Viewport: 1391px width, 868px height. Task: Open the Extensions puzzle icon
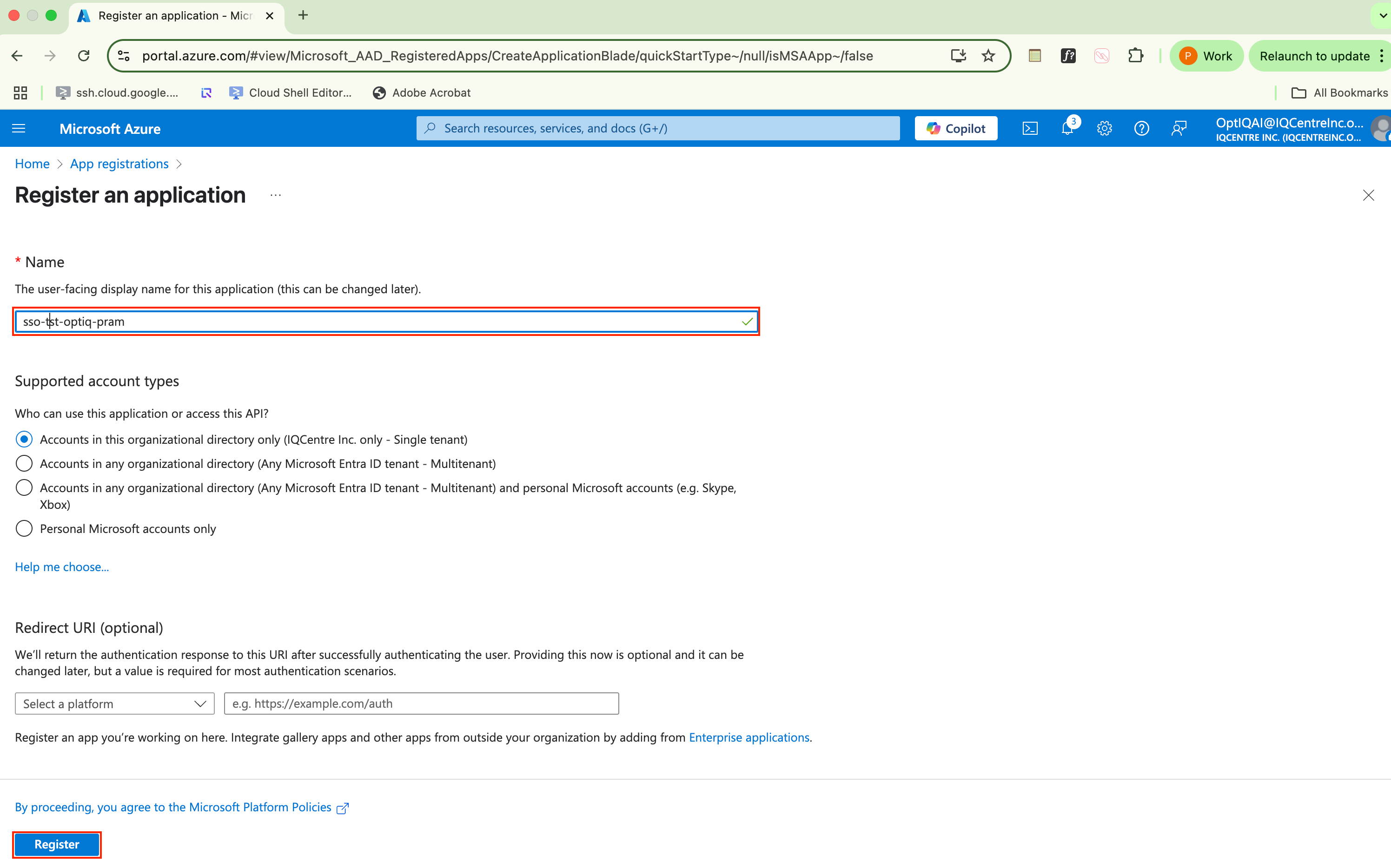1135,56
